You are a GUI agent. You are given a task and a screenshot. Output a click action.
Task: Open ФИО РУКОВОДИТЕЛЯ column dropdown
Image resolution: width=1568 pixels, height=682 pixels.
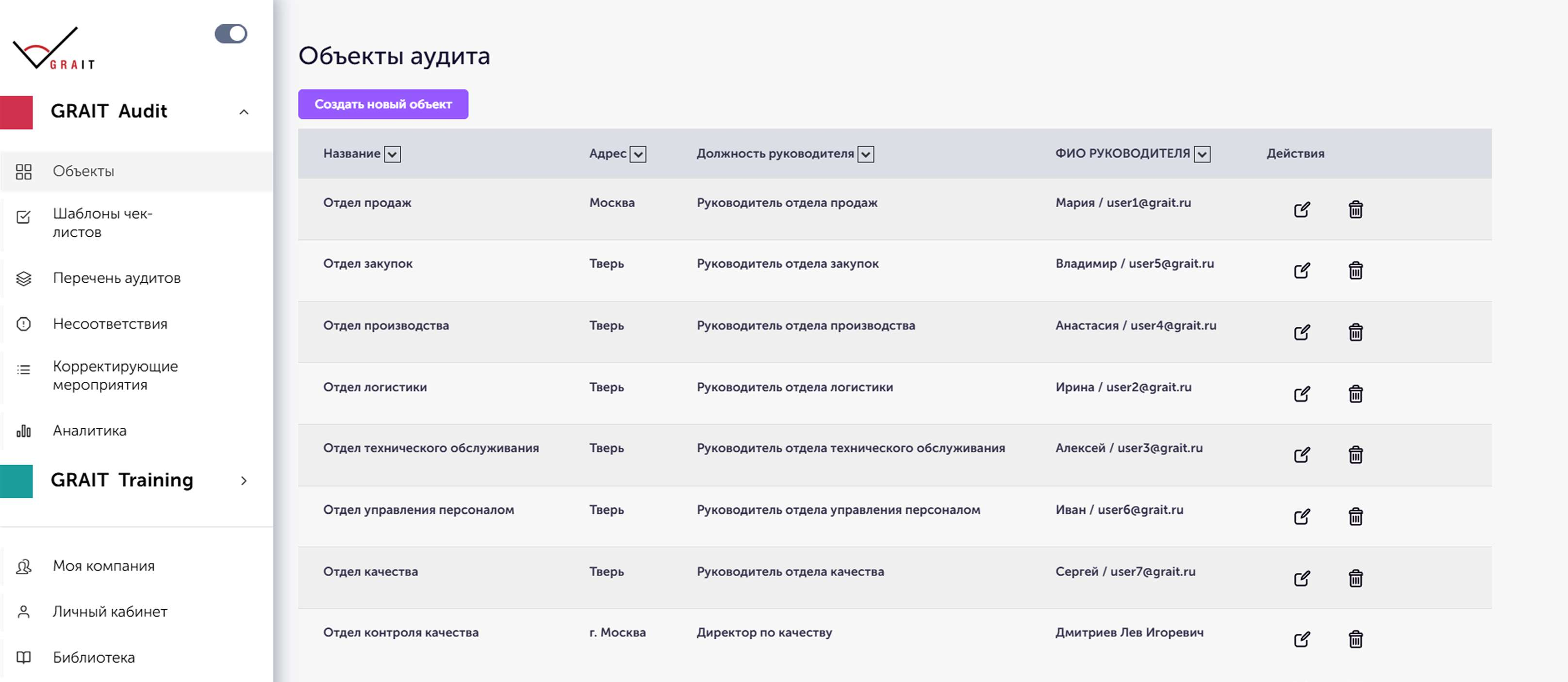[1202, 155]
